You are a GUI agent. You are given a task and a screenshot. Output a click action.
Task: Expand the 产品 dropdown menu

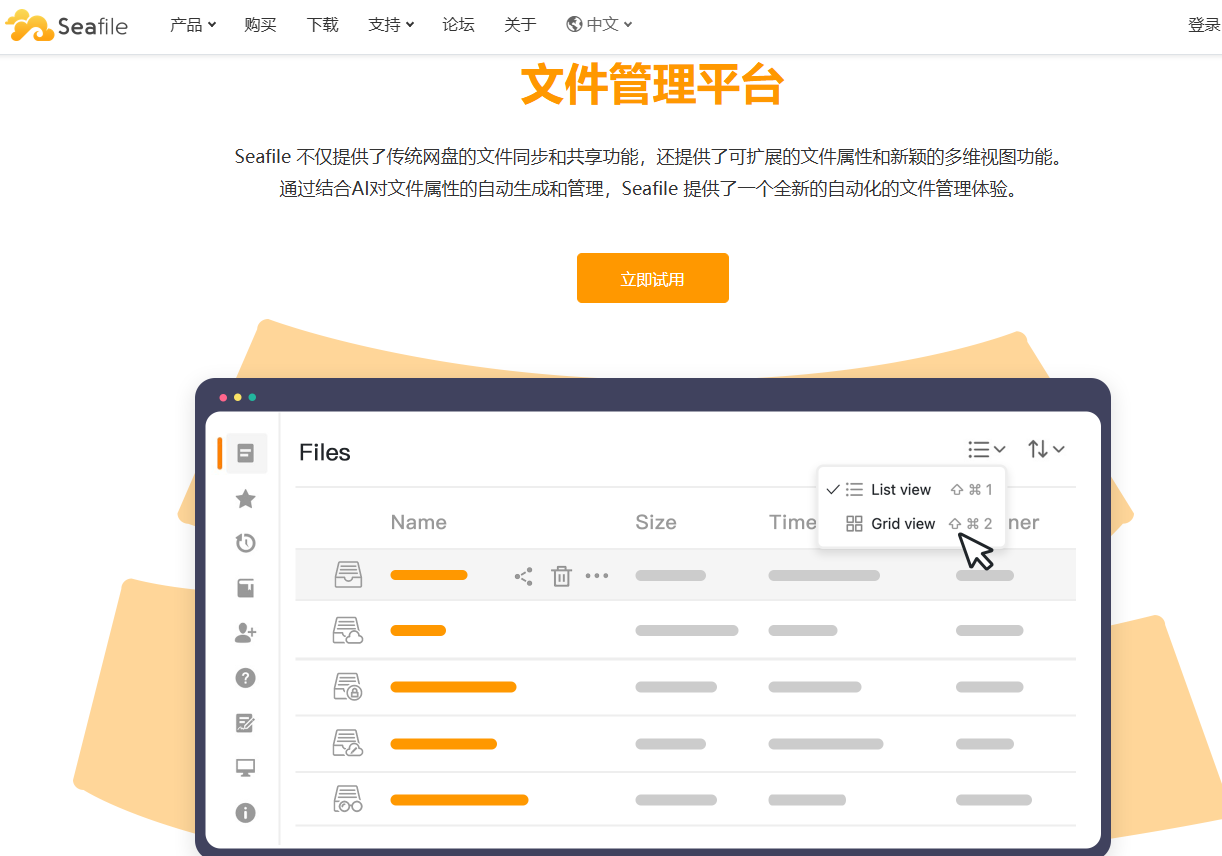[193, 25]
